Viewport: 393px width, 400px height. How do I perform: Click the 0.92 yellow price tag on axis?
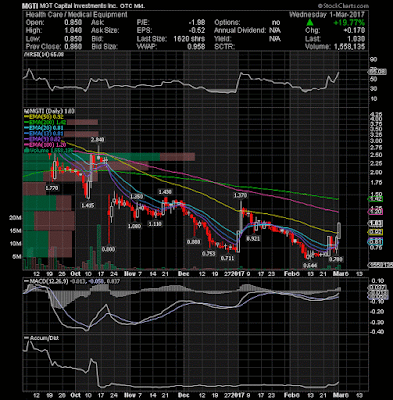pyautogui.click(x=376, y=232)
